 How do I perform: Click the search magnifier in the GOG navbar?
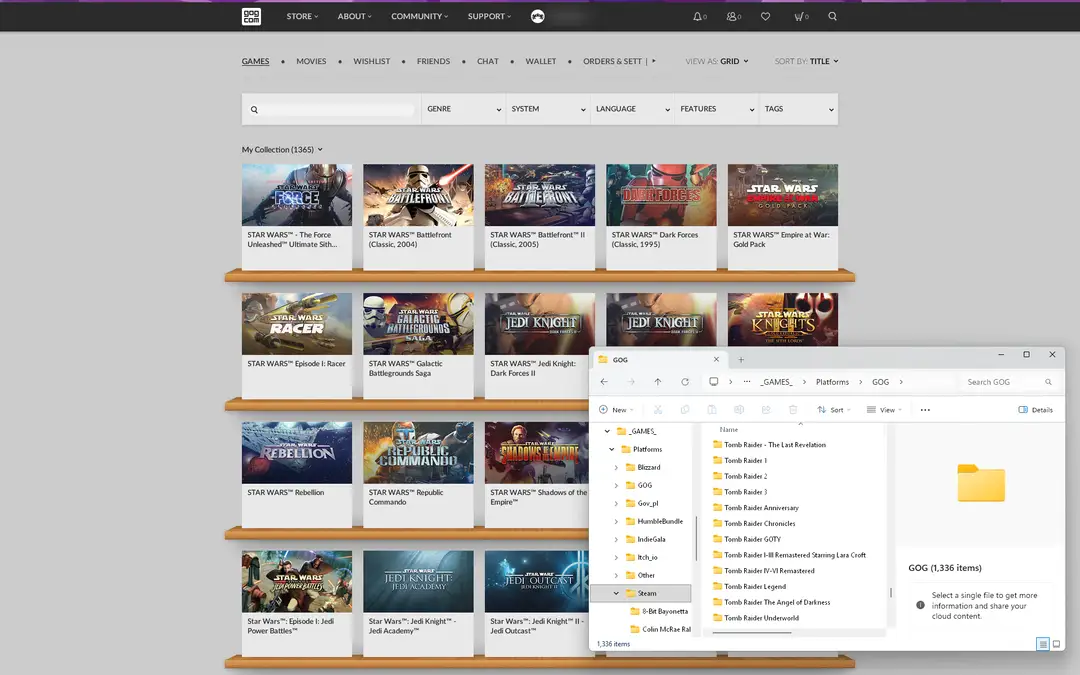click(x=833, y=16)
